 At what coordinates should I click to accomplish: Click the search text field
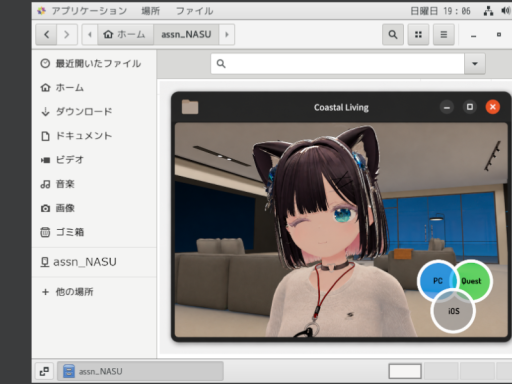(x=337, y=63)
